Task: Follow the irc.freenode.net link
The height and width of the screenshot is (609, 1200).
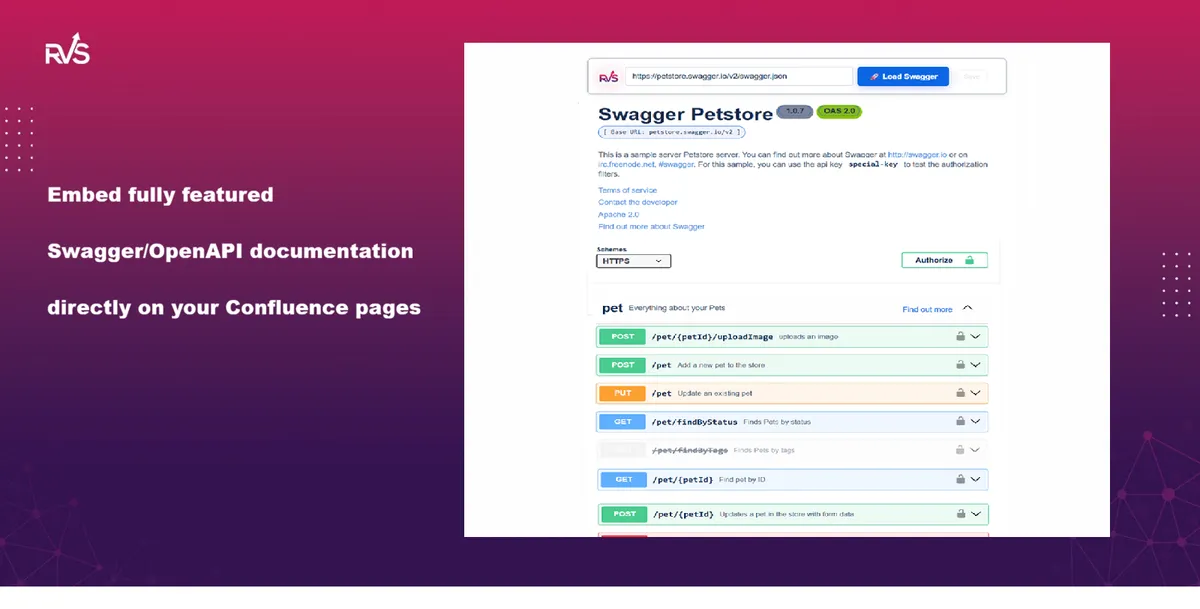Action: point(627,164)
